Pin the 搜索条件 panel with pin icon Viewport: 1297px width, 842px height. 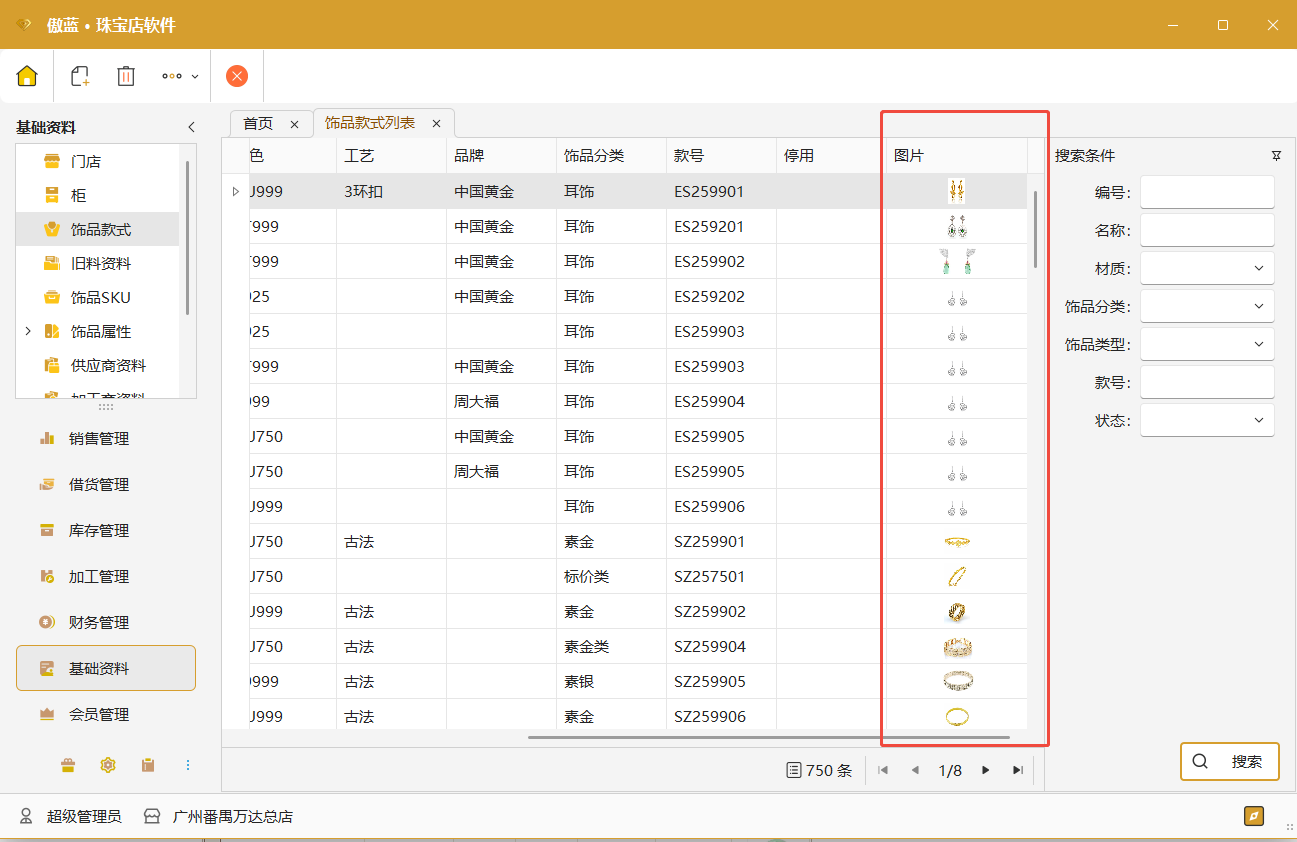(1276, 156)
